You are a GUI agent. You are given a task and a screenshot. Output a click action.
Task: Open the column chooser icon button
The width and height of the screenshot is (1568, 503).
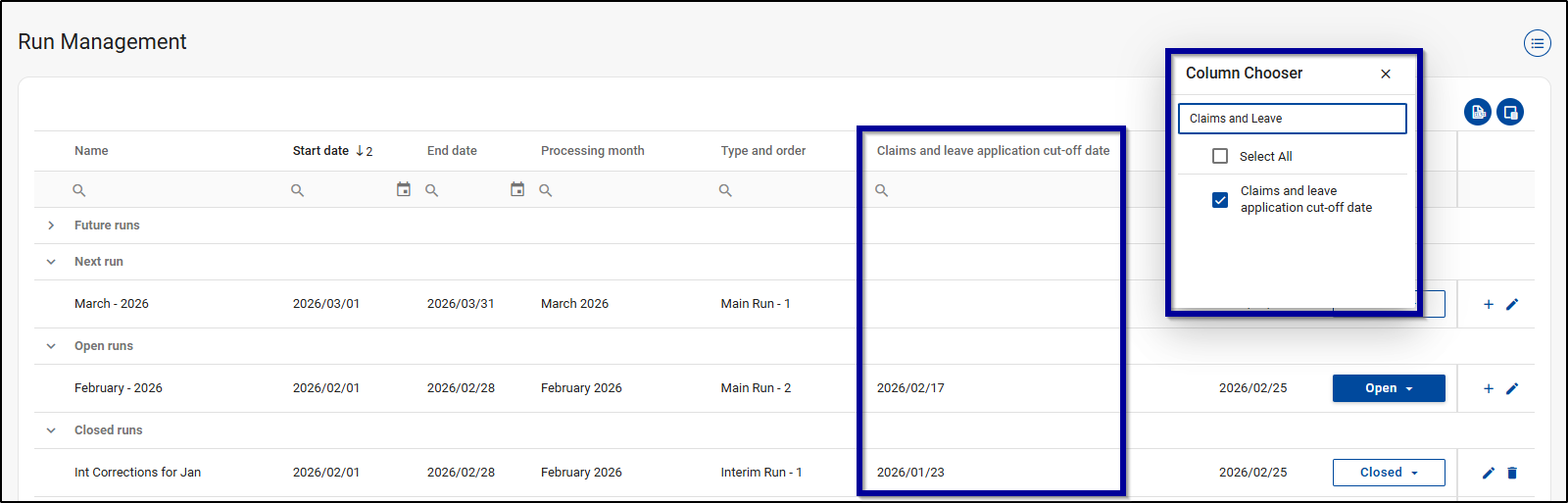tap(1510, 112)
